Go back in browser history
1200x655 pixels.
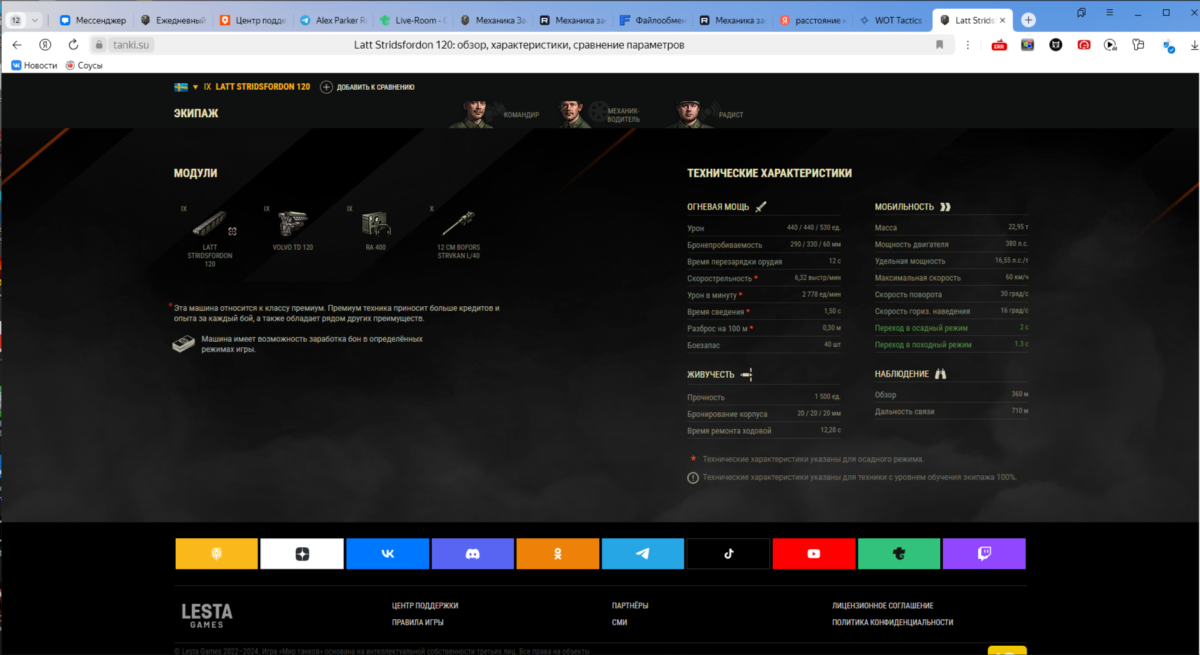[17, 45]
